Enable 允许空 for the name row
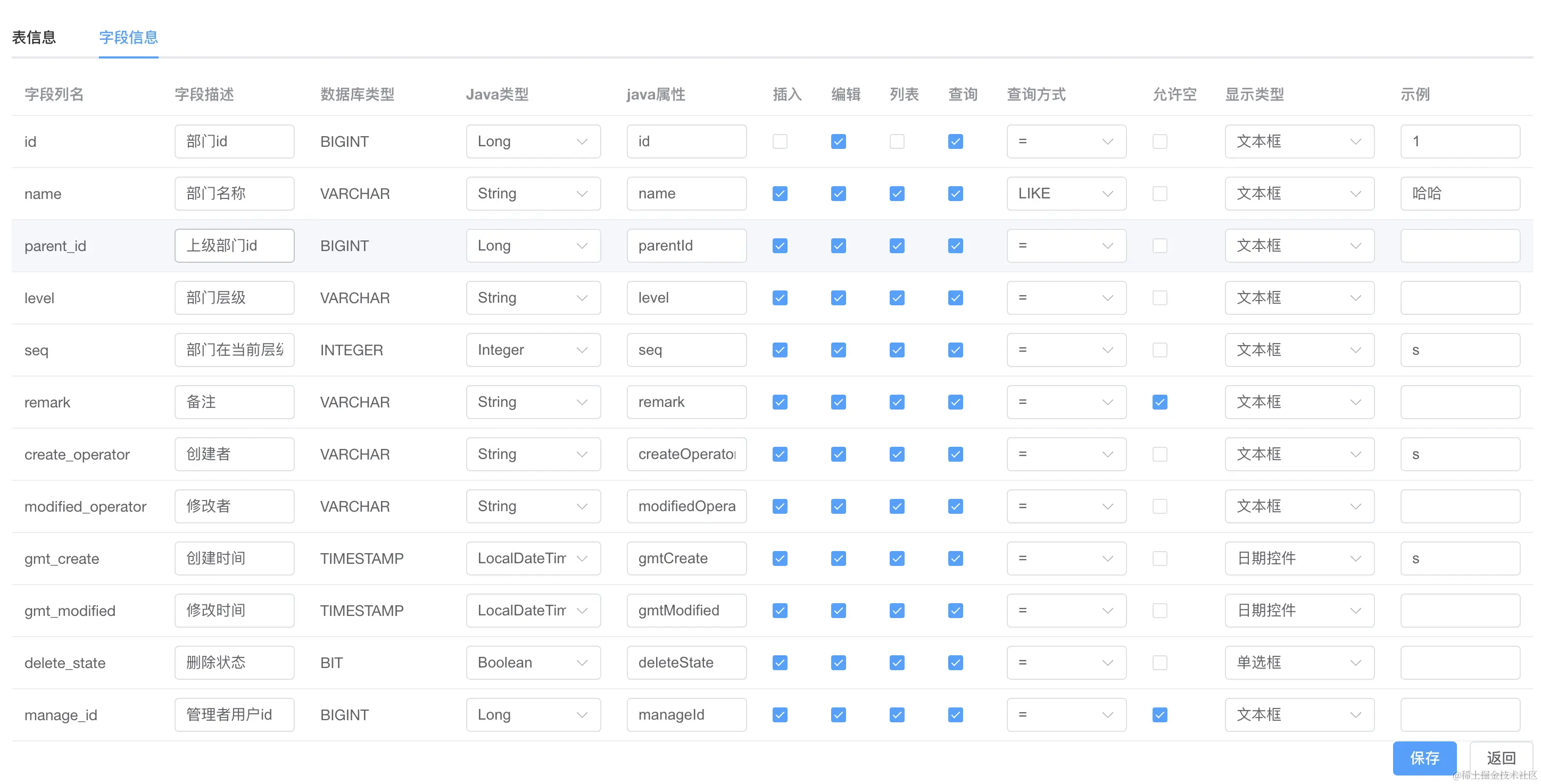The image size is (1541, 784). 1159,193
